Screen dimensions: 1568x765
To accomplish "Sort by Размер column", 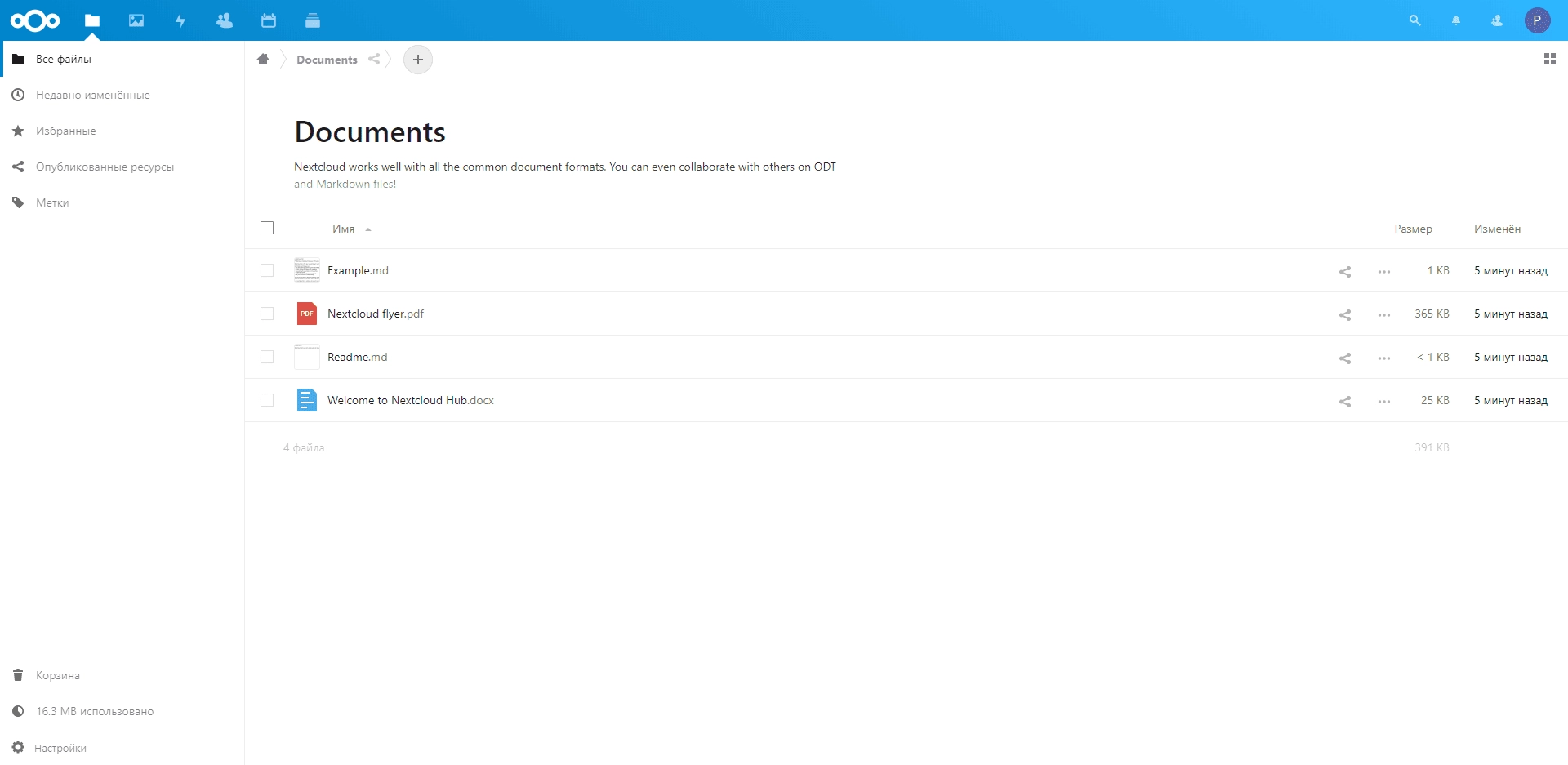I will tap(1413, 229).
